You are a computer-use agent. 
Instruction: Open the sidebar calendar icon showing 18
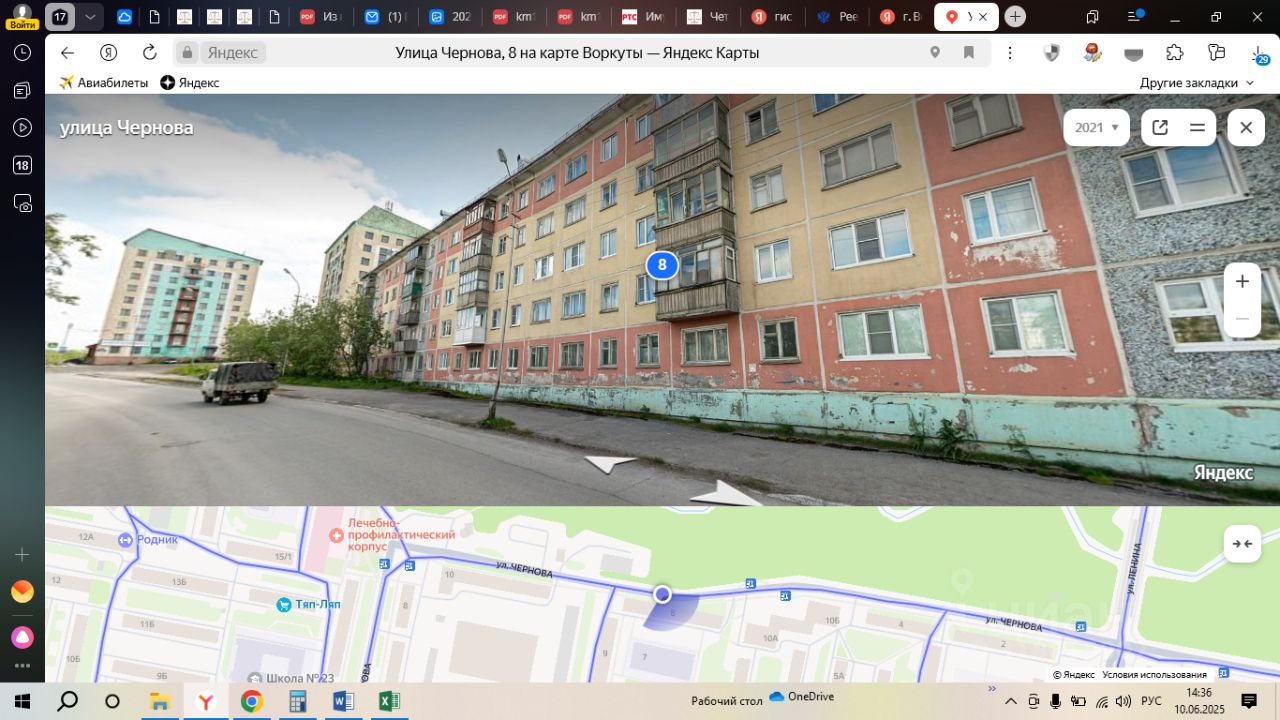click(x=22, y=165)
